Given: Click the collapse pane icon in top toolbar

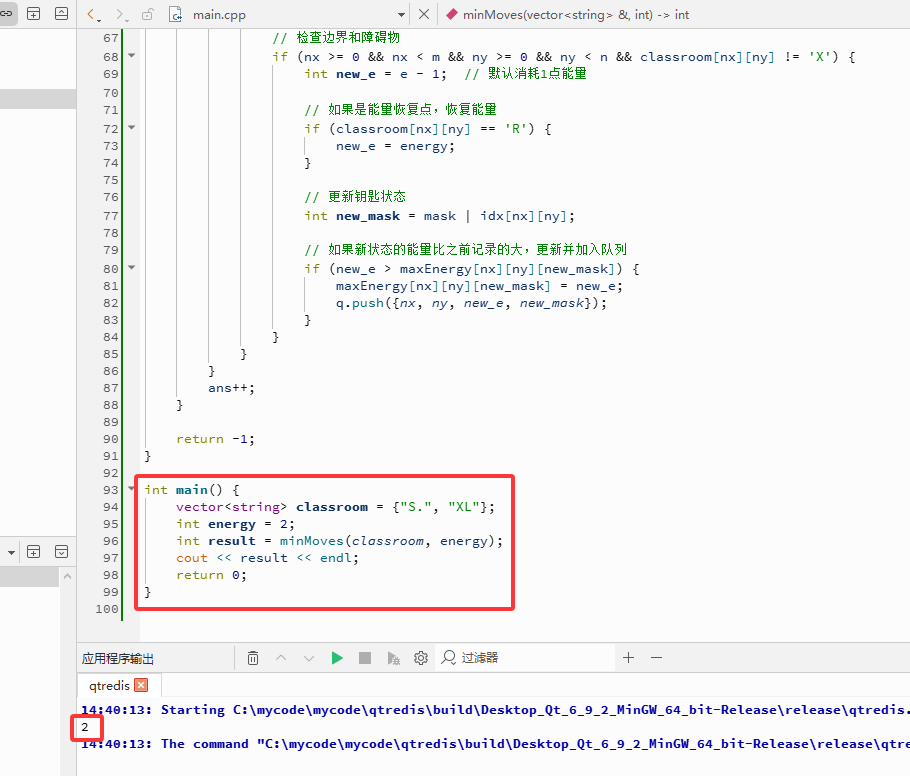Looking at the screenshot, I should pos(62,14).
